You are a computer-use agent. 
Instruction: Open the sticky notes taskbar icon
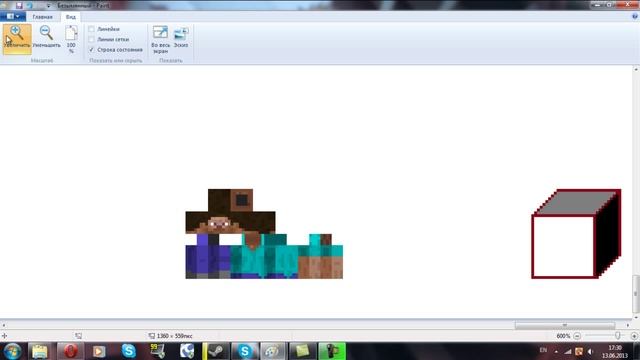click(302, 351)
